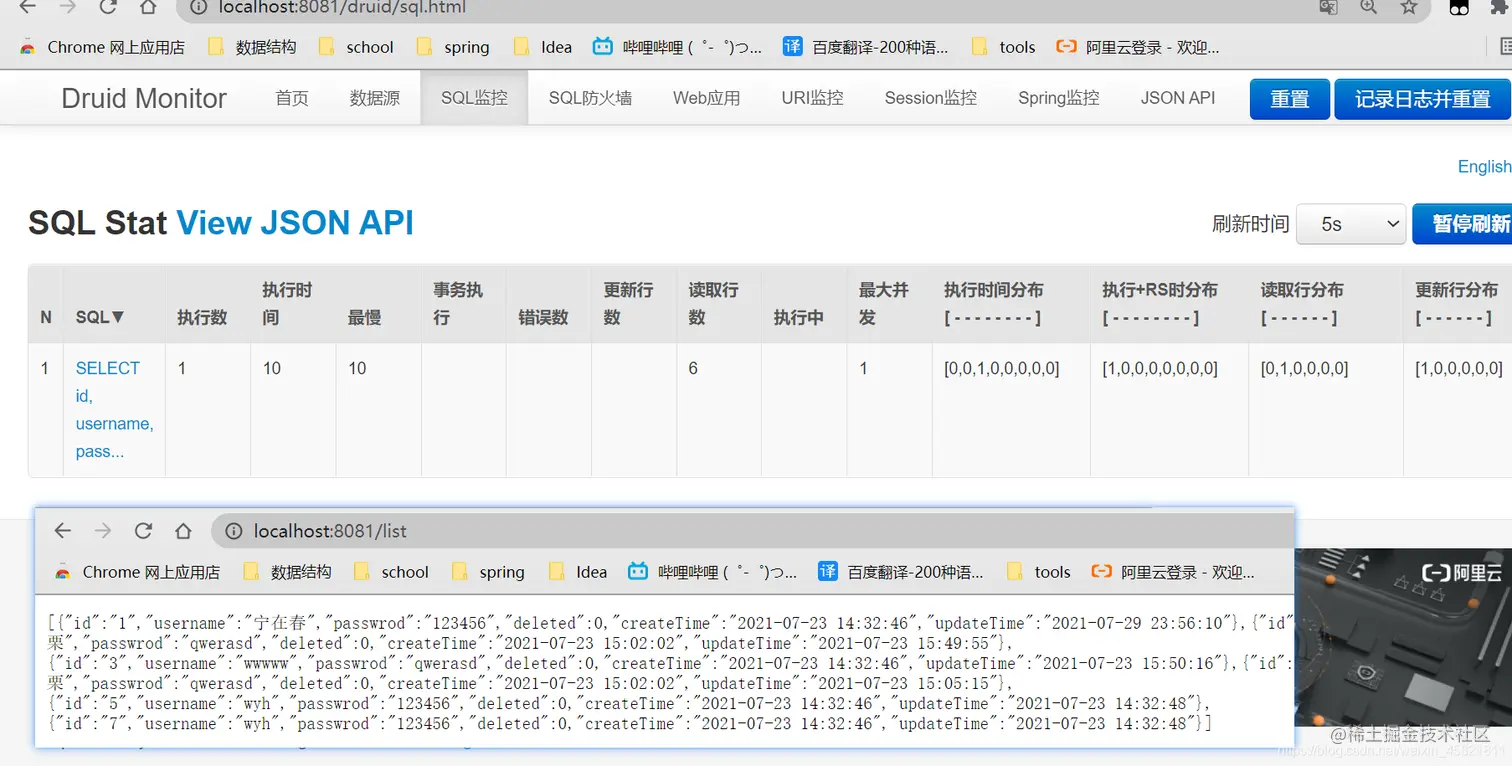Viewport: 1512px width, 766px height.
Task: Click the reload icon in the localhost:8081/list window
Action: point(143,531)
